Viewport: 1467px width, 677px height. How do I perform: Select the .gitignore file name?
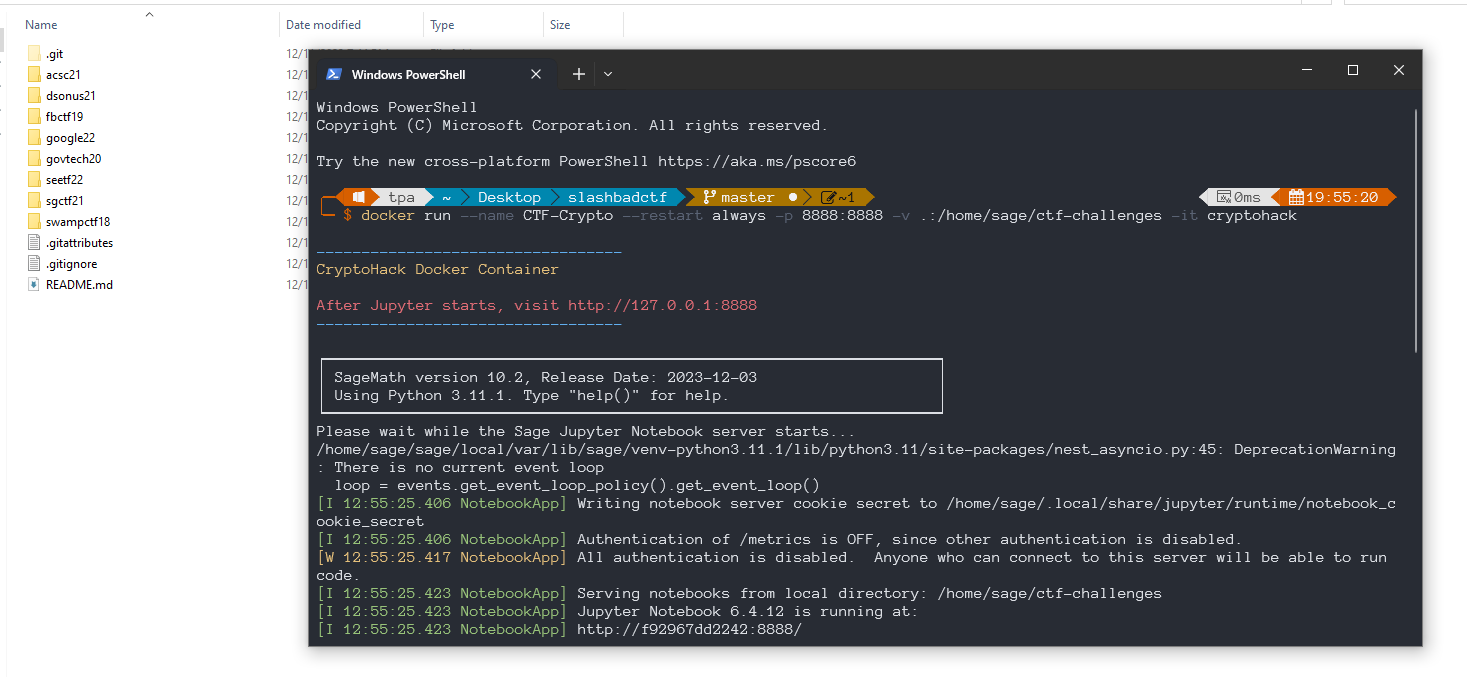[x=71, y=264]
